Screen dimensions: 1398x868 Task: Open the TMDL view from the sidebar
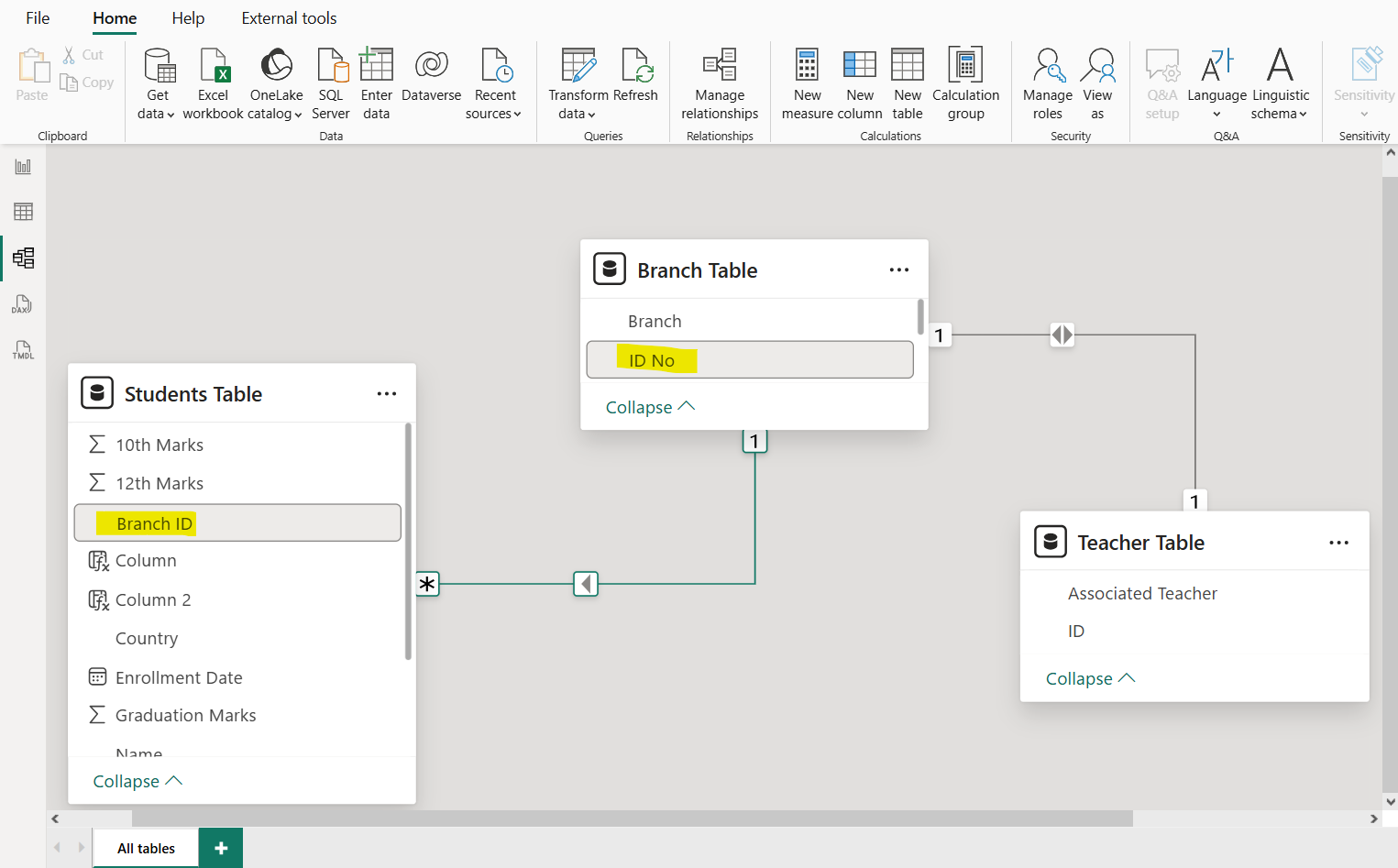pos(23,349)
